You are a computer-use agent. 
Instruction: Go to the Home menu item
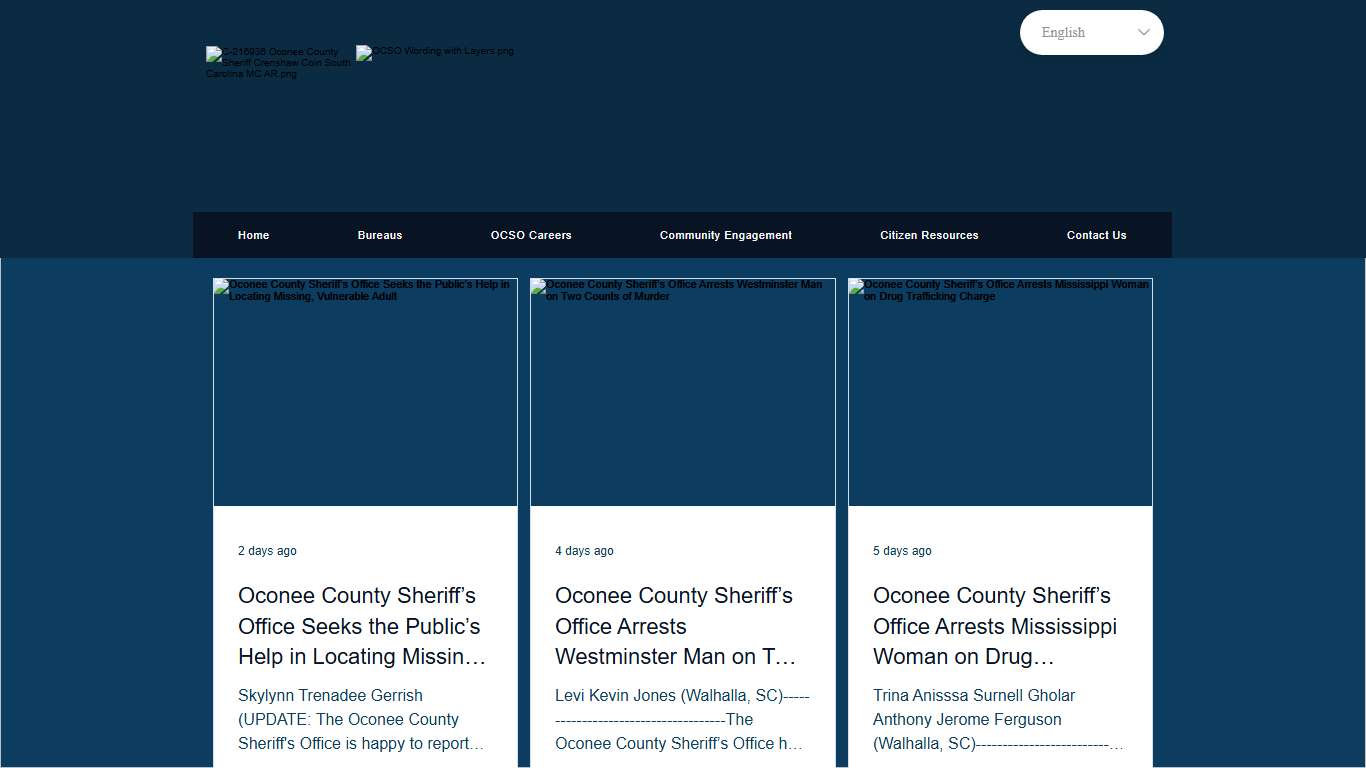(253, 235)
